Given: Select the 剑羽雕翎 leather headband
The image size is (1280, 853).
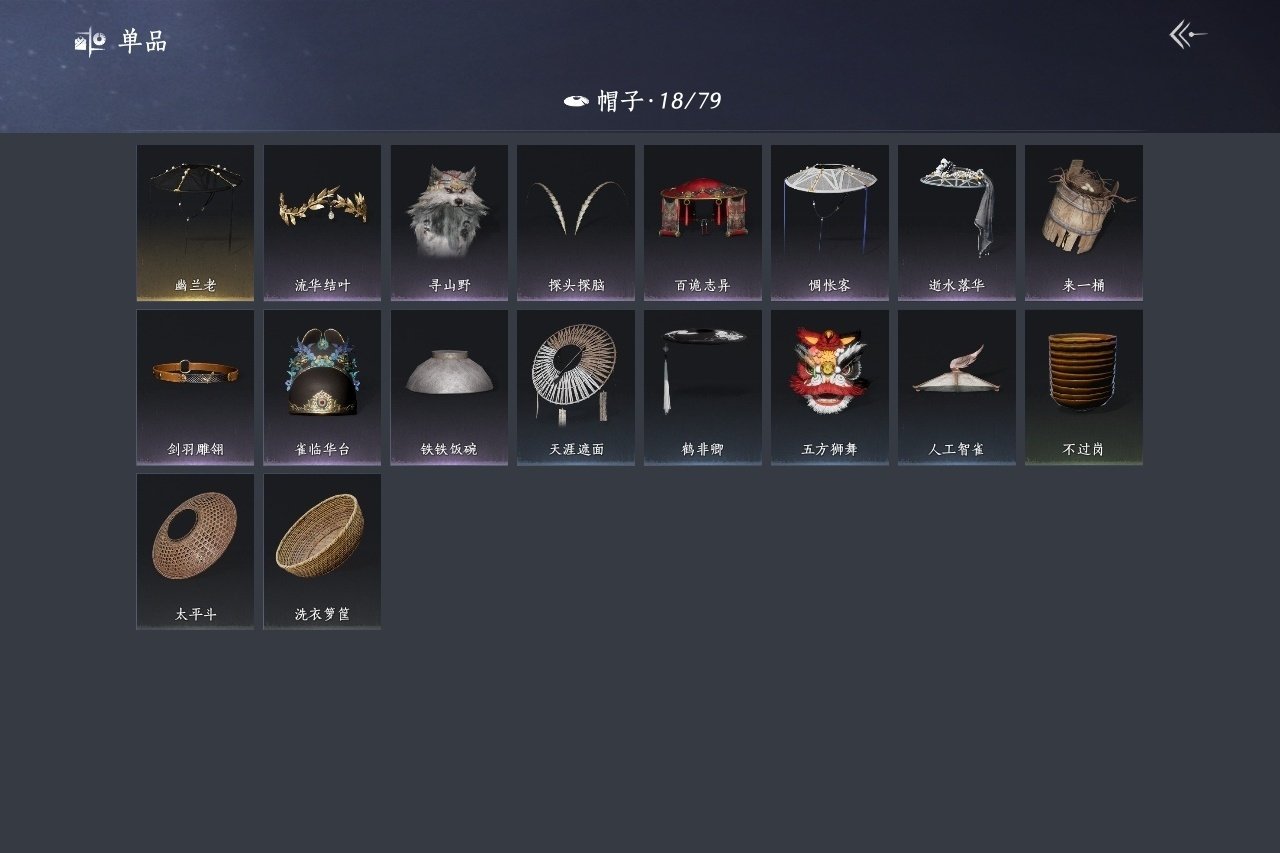Looking at the screenshot, I should click(x=195, y=387).
